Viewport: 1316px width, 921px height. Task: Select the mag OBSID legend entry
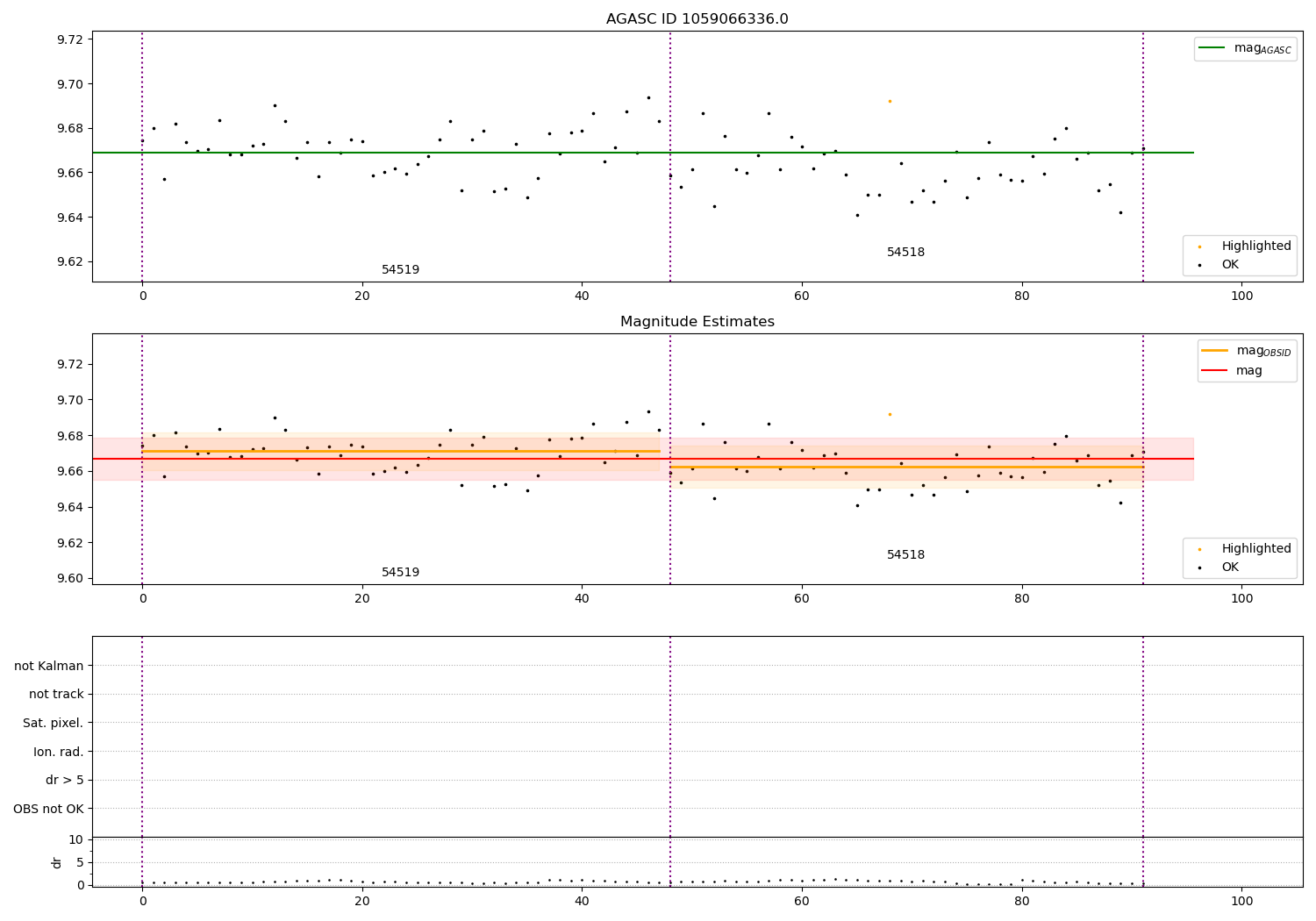tap(1247, 351)
